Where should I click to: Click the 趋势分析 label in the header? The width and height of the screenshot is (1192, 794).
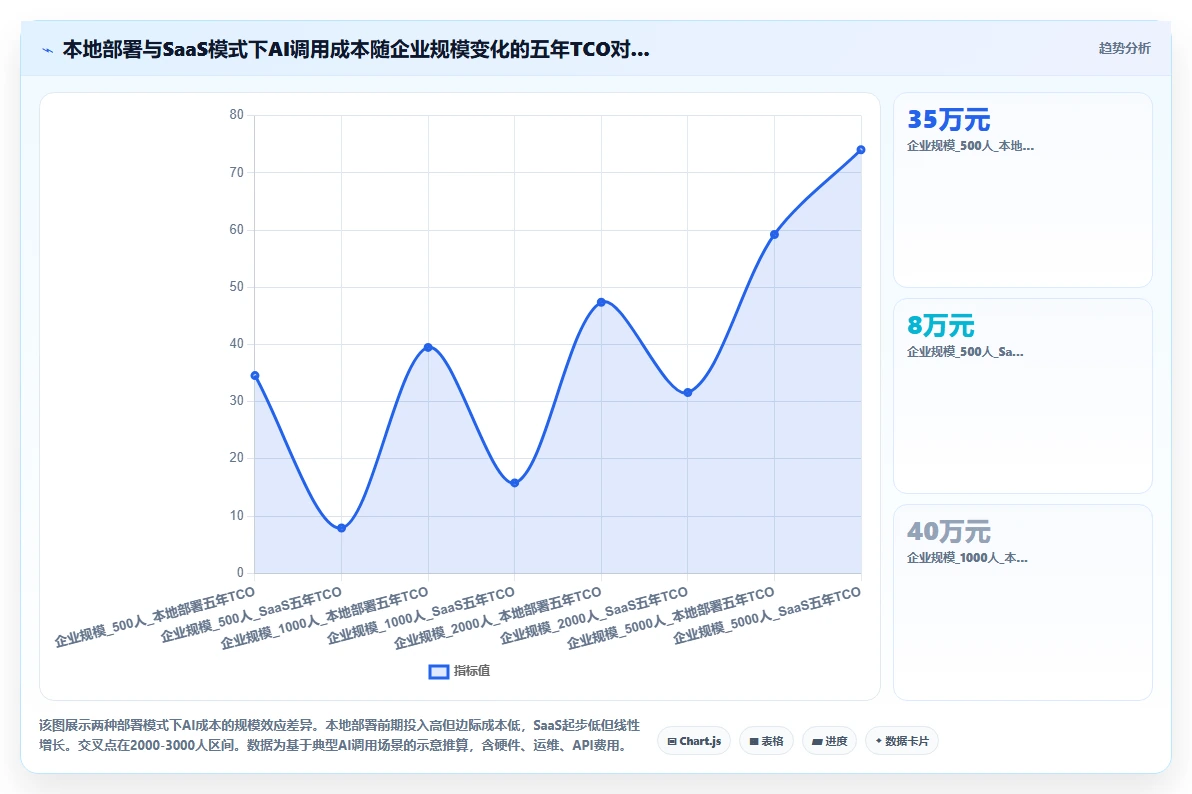click(1124, 49)
